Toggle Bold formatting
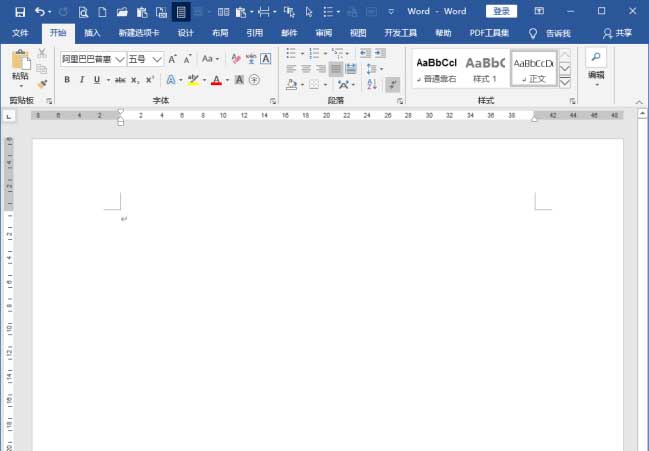Viewport: 649px width, 451px height. 68,80
